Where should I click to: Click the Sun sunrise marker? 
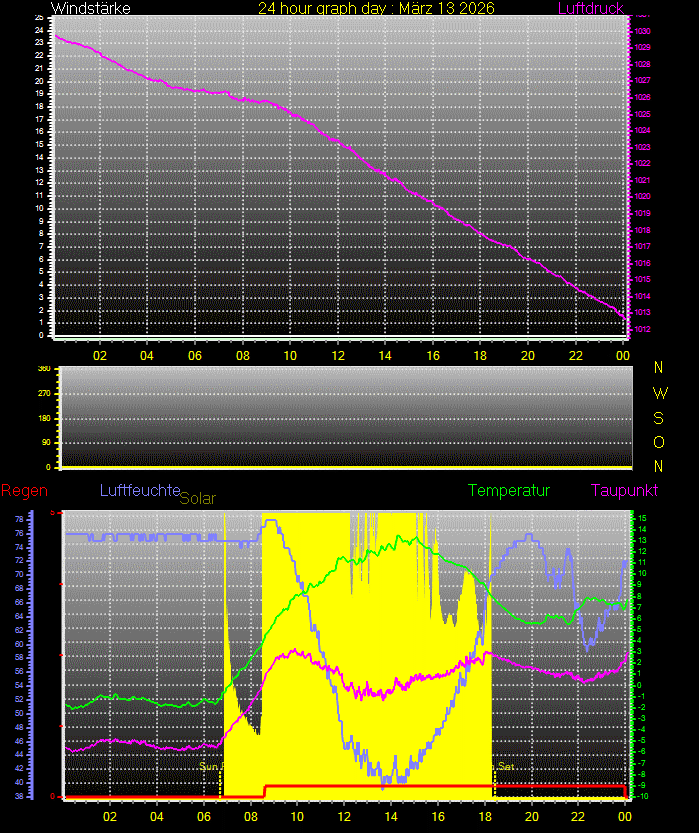click(x=209, y=766)
